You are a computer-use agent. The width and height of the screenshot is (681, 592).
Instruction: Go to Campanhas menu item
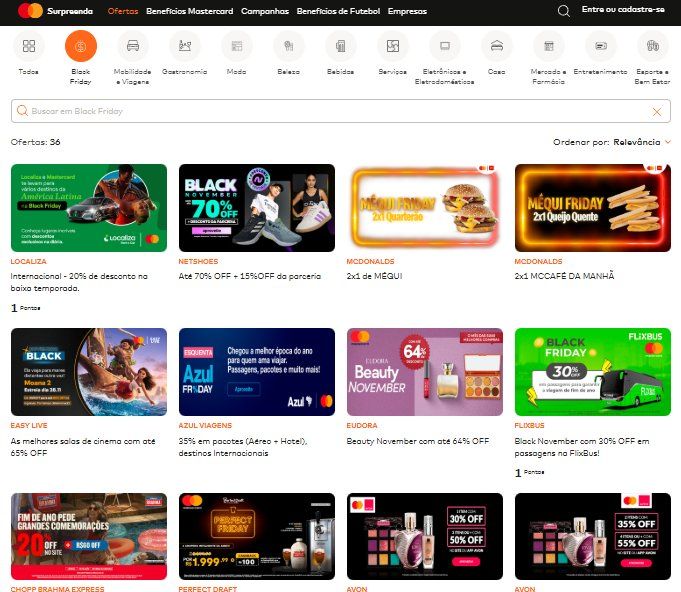point(265,11)
